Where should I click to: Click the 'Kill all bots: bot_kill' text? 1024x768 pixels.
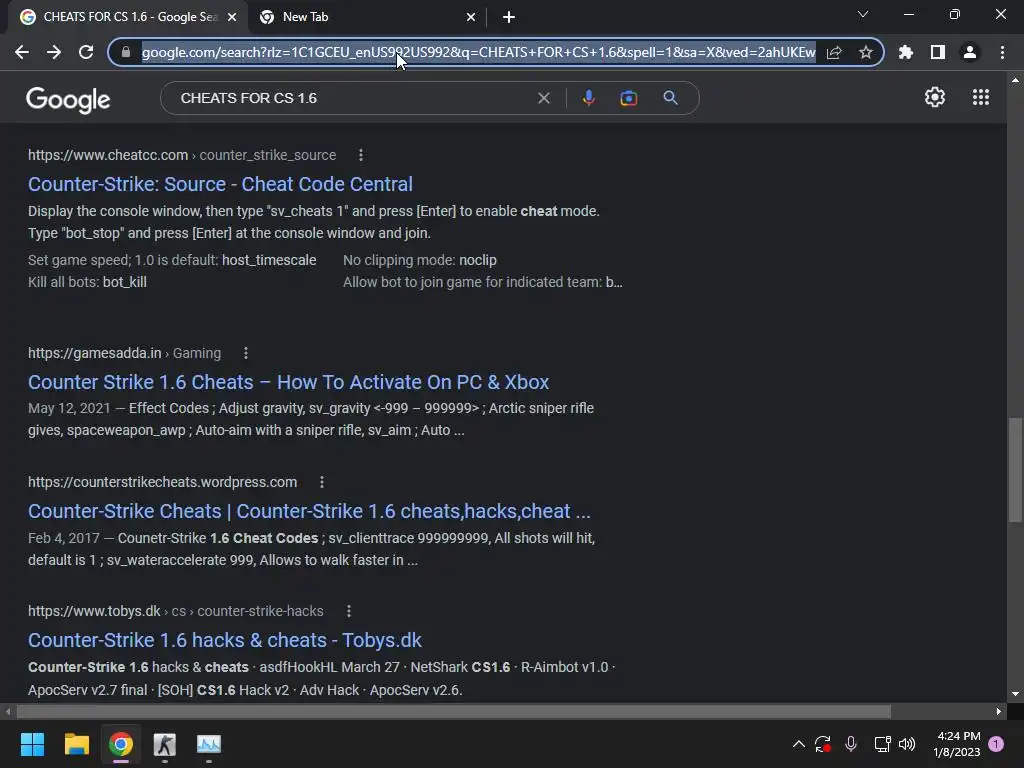pos(88,282)
